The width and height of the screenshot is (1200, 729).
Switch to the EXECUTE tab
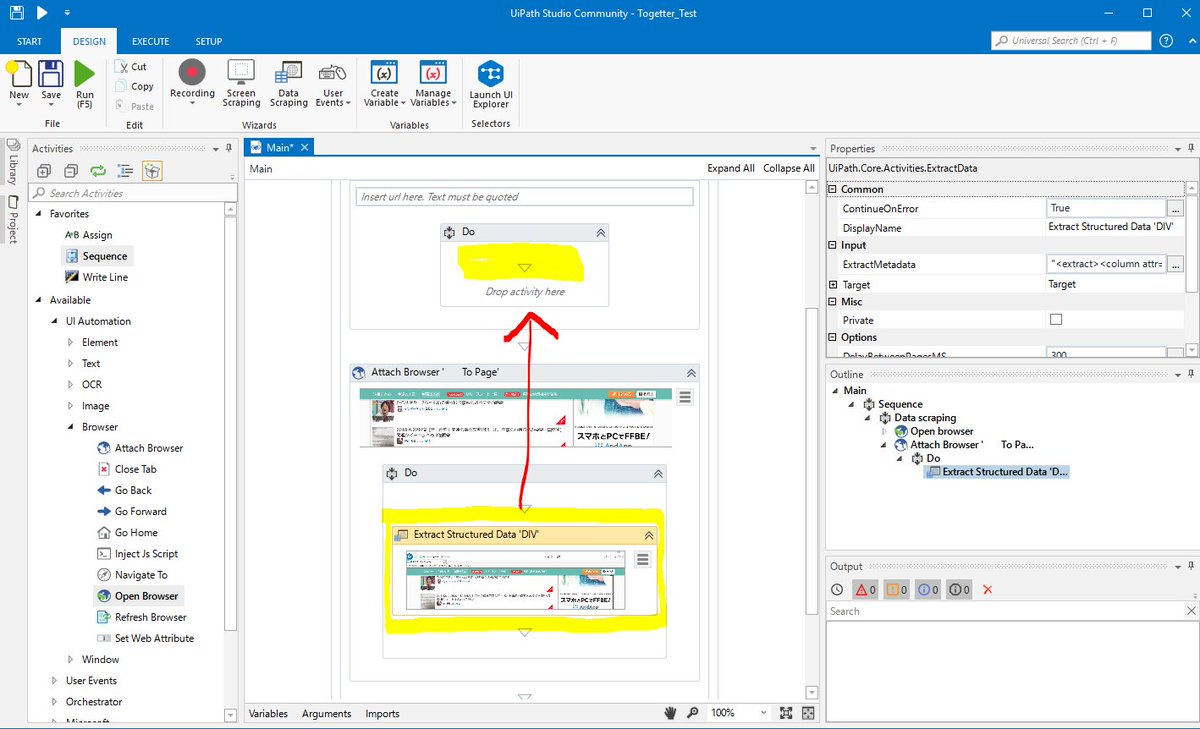[150, 41]
